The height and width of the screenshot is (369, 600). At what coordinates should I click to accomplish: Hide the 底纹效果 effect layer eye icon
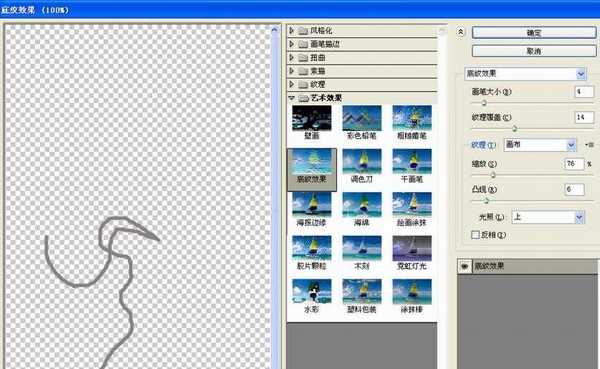pyautogui.click(x=464, y=266)
